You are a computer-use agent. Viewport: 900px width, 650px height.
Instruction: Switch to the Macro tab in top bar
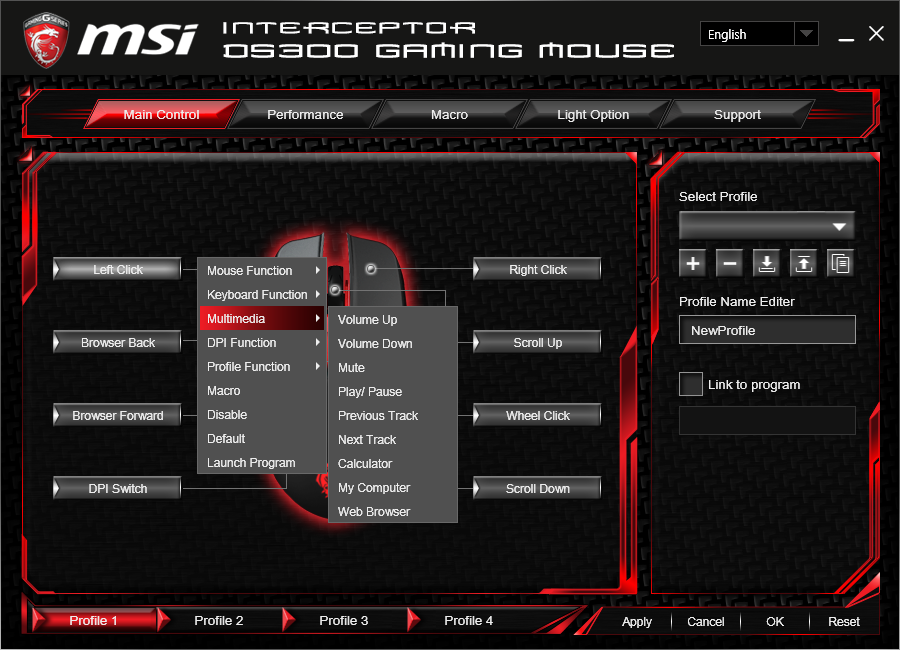click(x=449, y=115)
